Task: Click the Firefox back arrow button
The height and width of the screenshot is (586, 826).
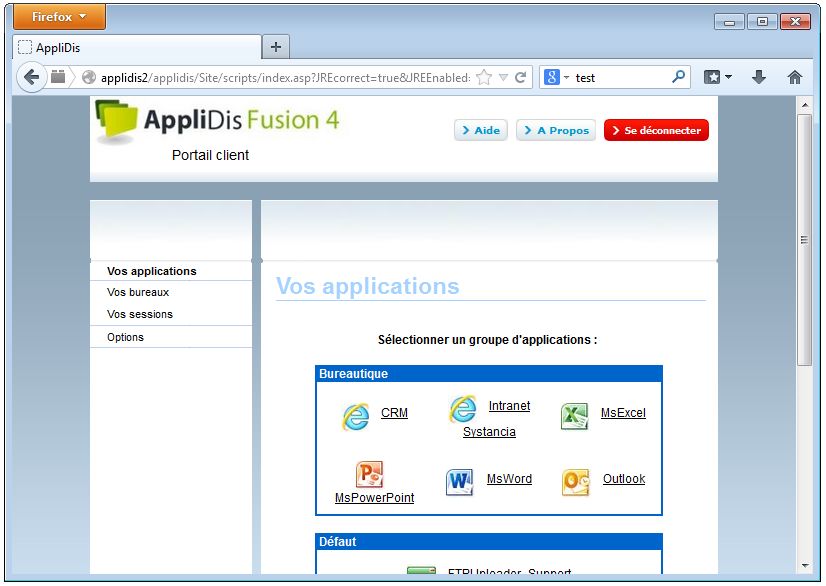Action: (x=31, y=77)
